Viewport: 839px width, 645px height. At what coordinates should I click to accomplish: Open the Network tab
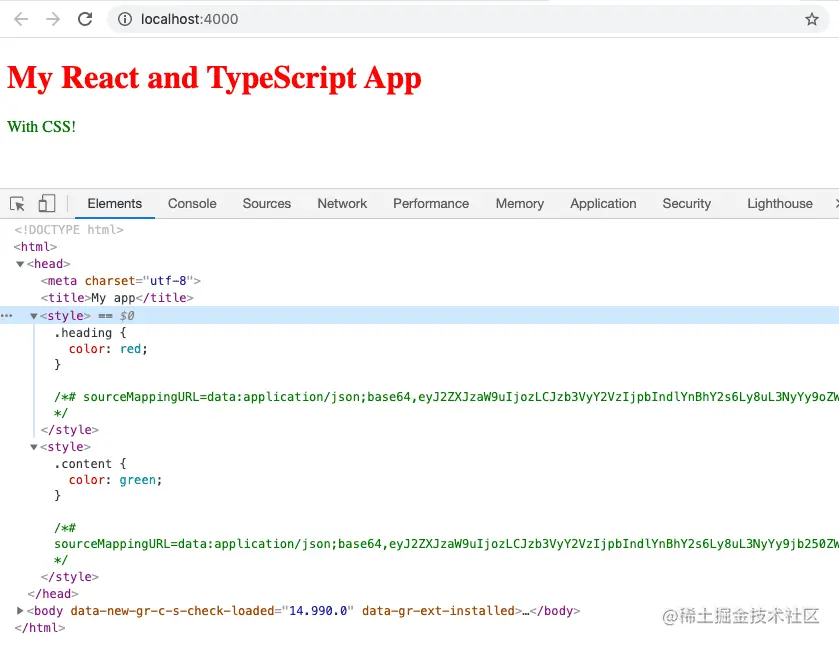click(342, 204)
